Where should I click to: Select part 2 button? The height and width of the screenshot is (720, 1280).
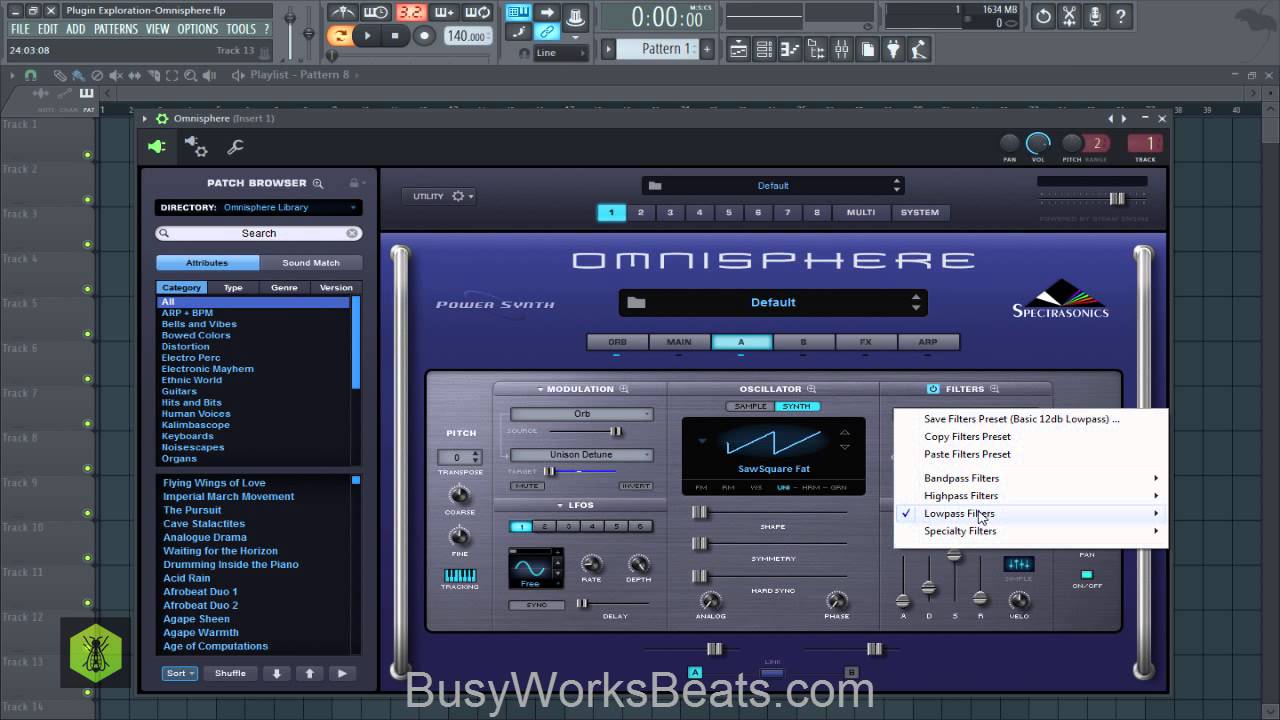coord(641,212)
